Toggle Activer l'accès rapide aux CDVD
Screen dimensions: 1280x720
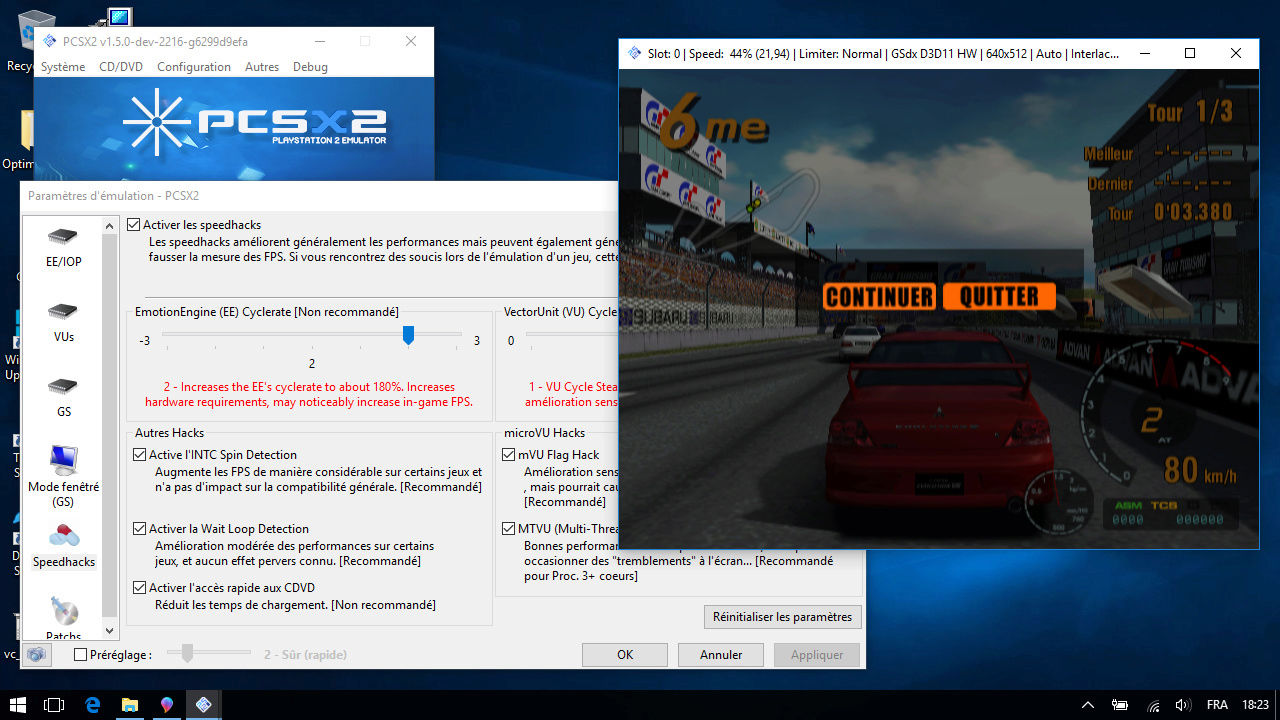[x=140, y=588]
